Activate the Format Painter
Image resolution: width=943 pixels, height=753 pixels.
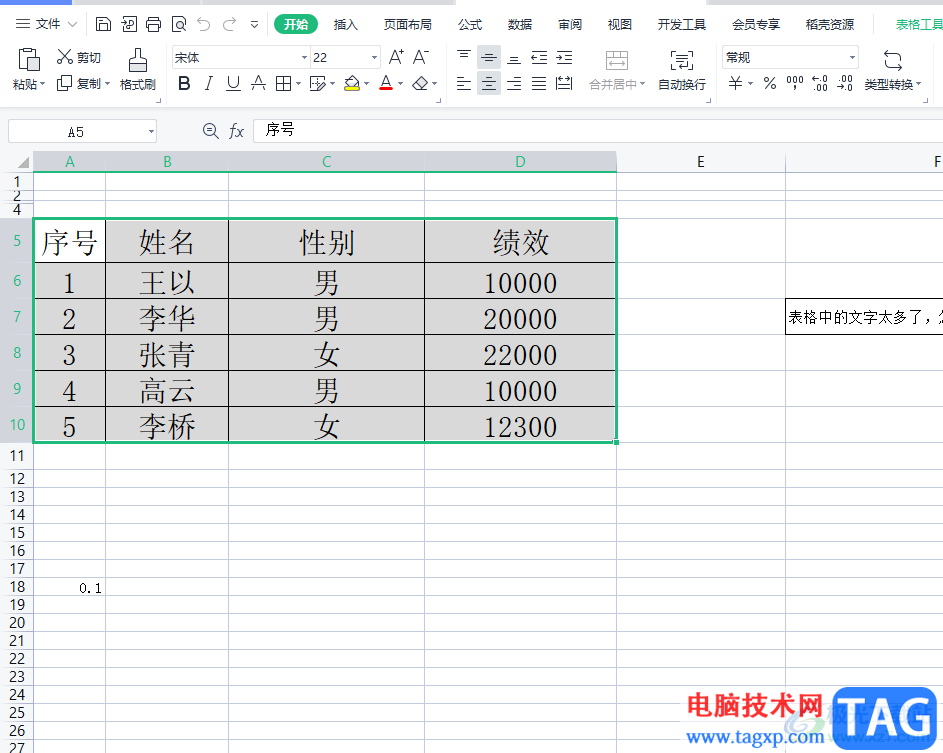pos(138,69)
